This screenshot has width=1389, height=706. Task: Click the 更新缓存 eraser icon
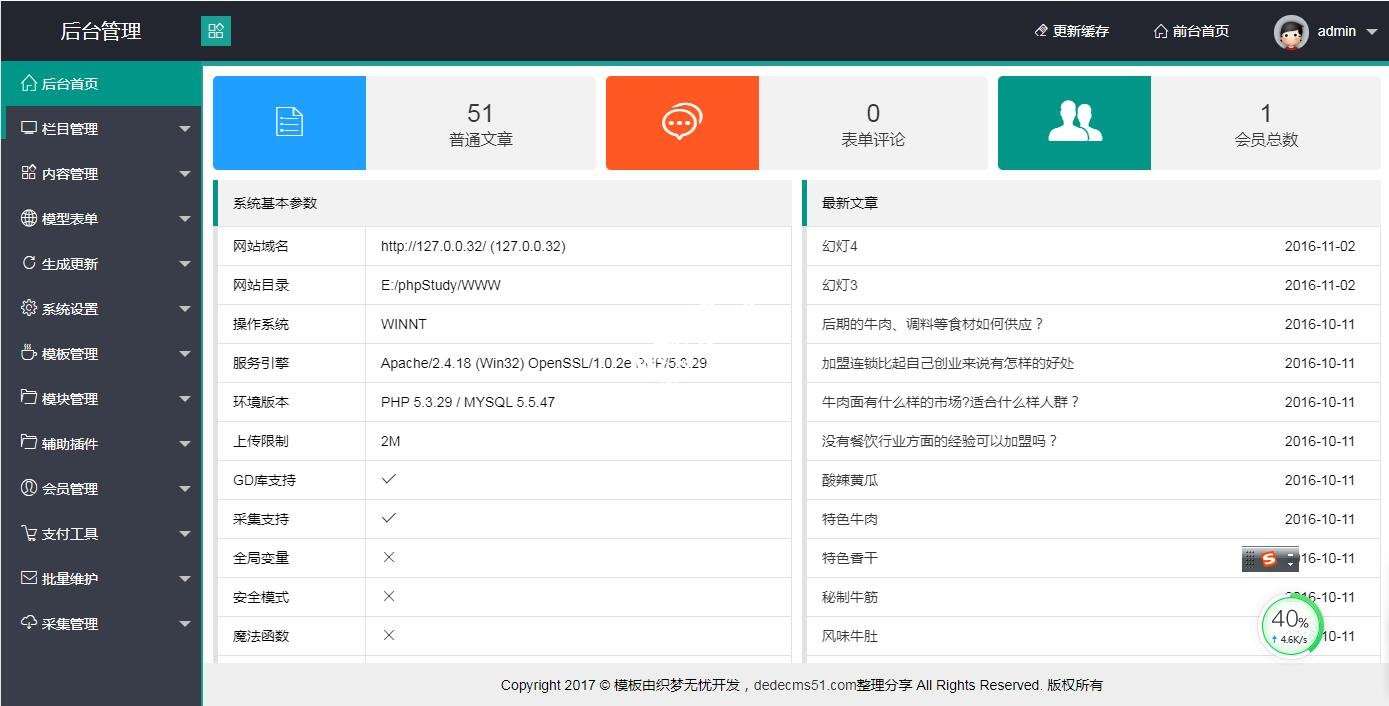click(x=1040, y=30)
